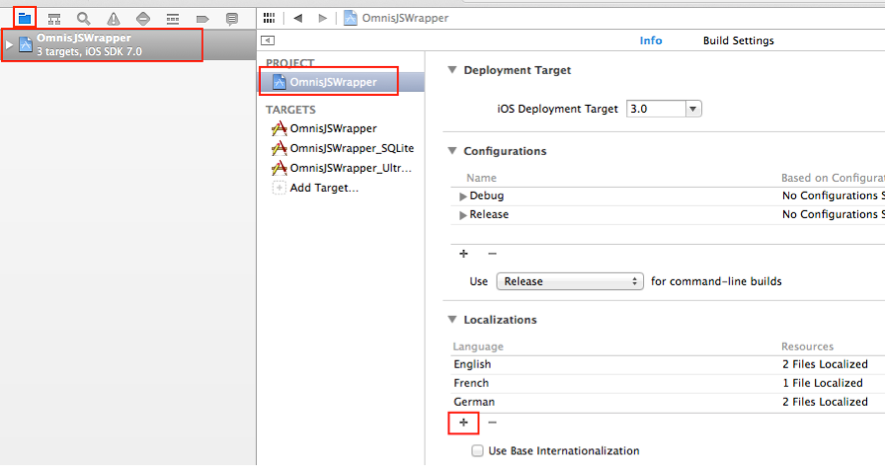
Task: Open the command-line builds Release dropdown
Action: click(x=570, y=281)
